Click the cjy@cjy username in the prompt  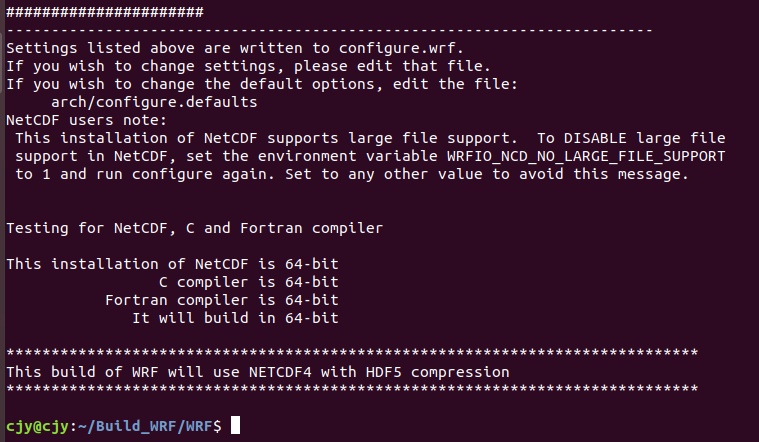point(35,425)
